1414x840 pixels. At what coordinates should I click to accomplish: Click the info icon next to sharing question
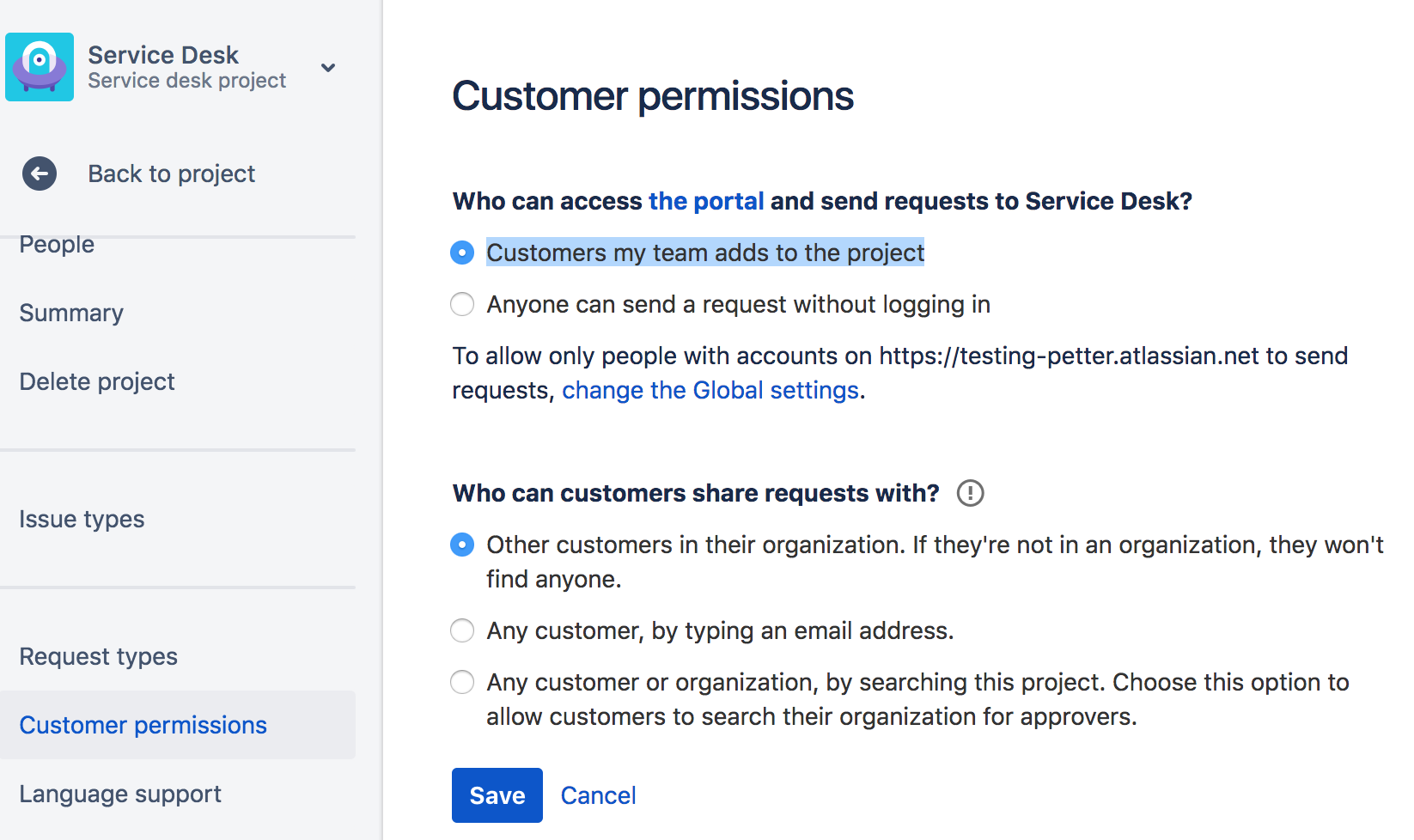[x=970, y=493]
